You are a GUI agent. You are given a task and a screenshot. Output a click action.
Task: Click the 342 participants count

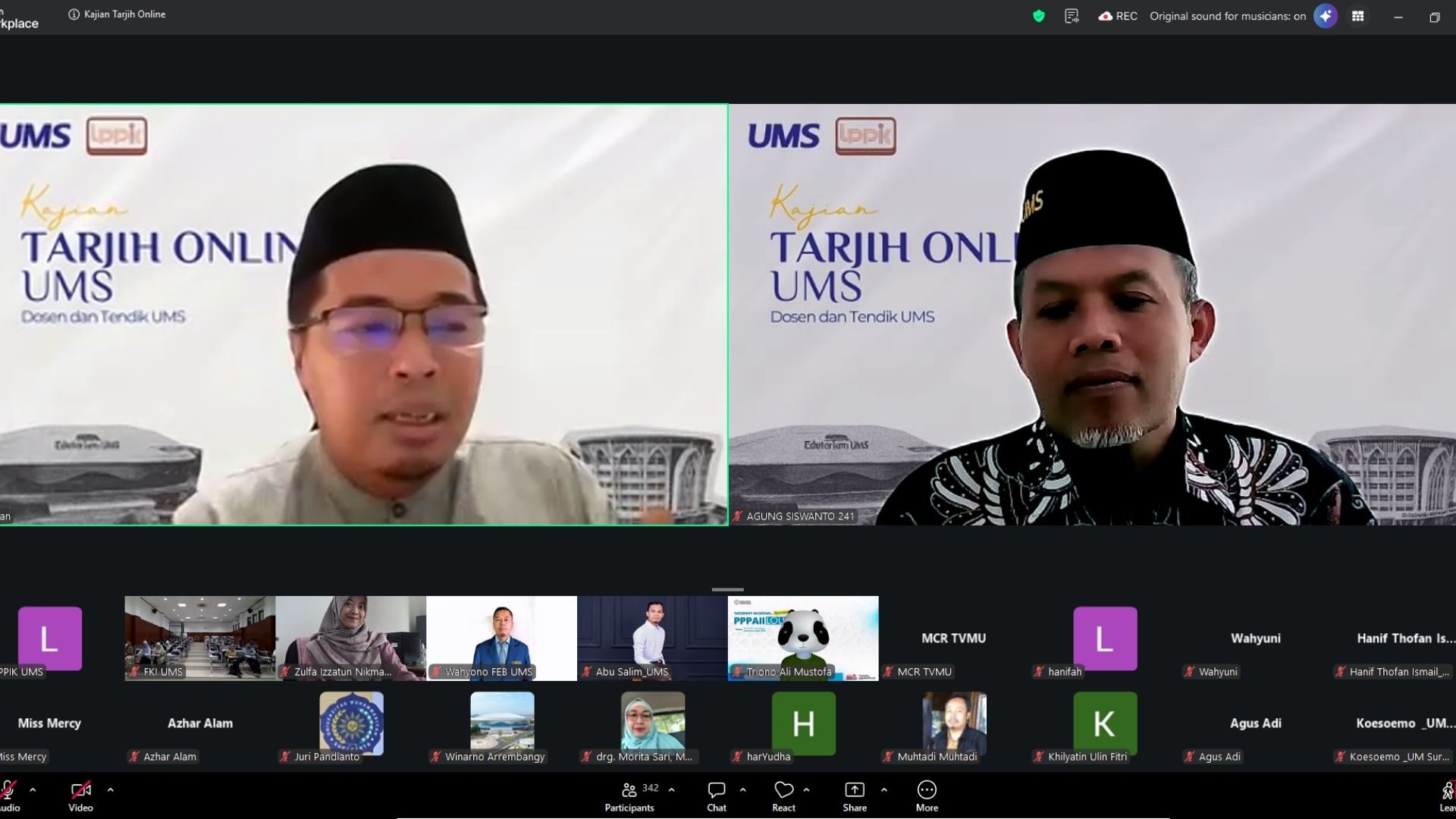pos(651,788)
